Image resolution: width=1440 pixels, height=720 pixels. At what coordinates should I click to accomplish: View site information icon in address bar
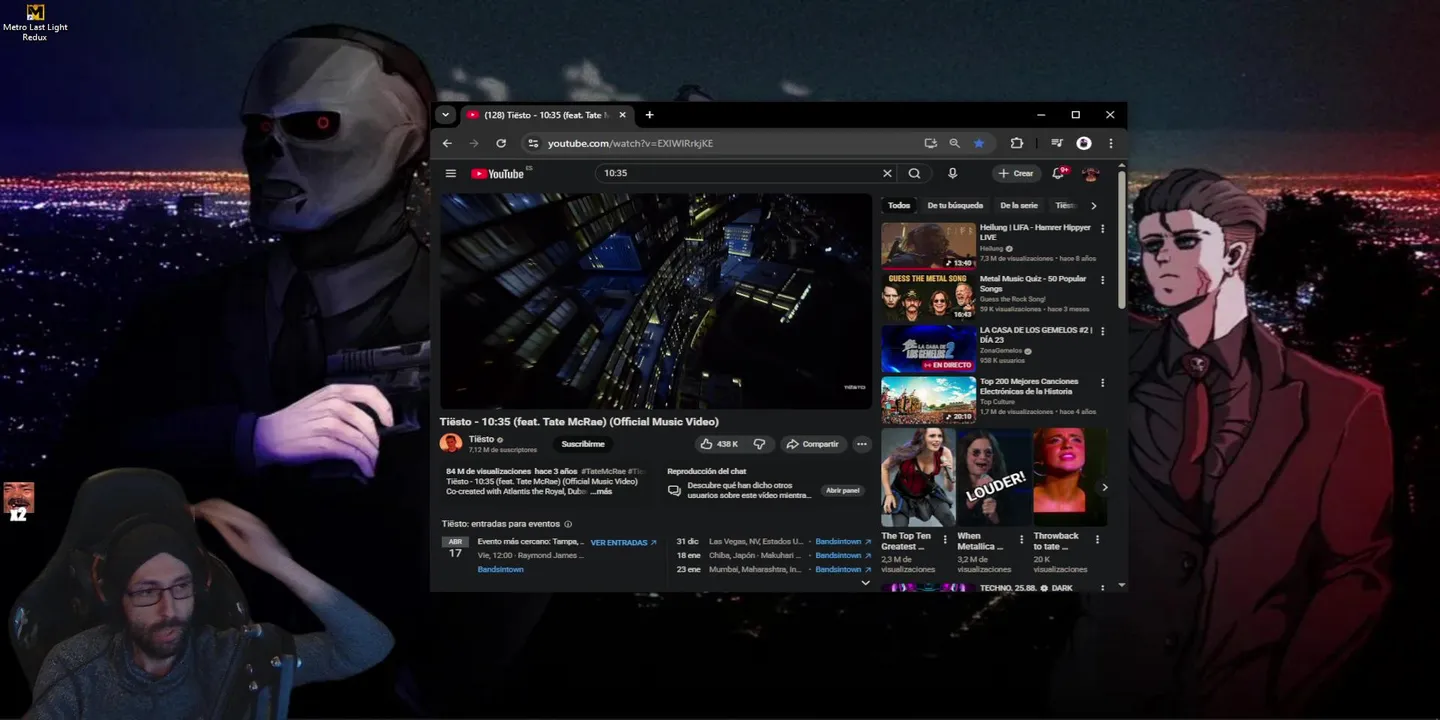(x=533, y=143)
